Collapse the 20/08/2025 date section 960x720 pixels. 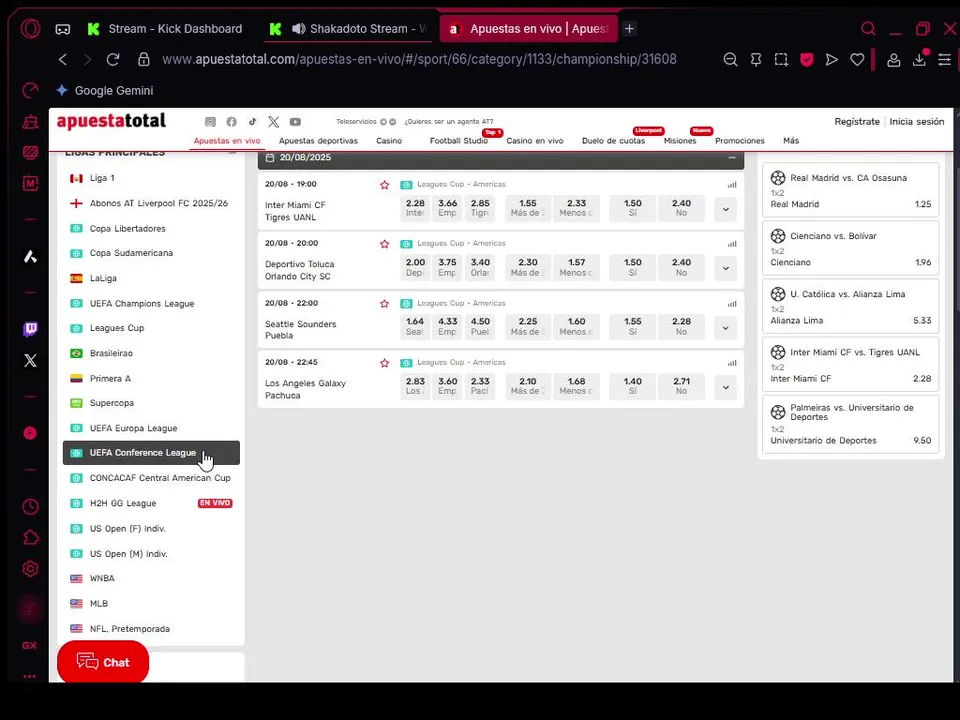(732, 158)
